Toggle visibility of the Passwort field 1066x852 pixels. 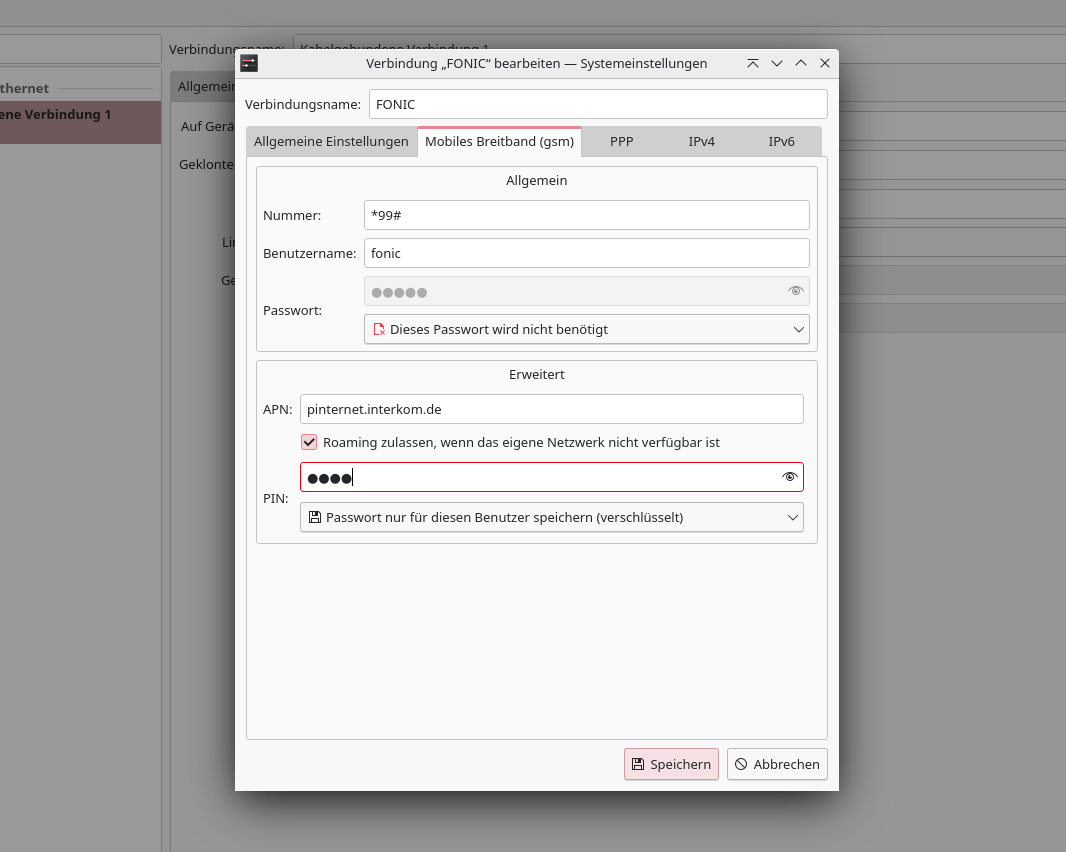795,291
